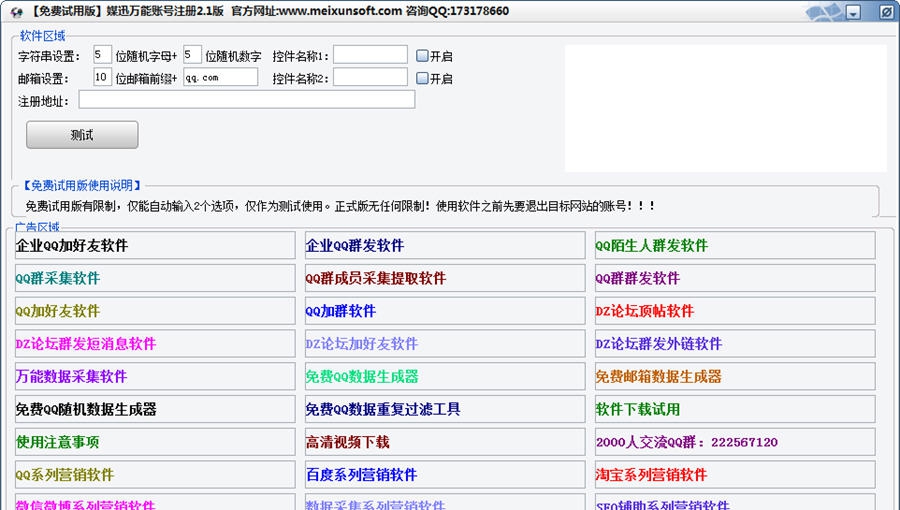Viewport: 900px width, 510px height.
Task: Open DZ论坛群发短消息软件 ad button
Action: click(155, 344)
